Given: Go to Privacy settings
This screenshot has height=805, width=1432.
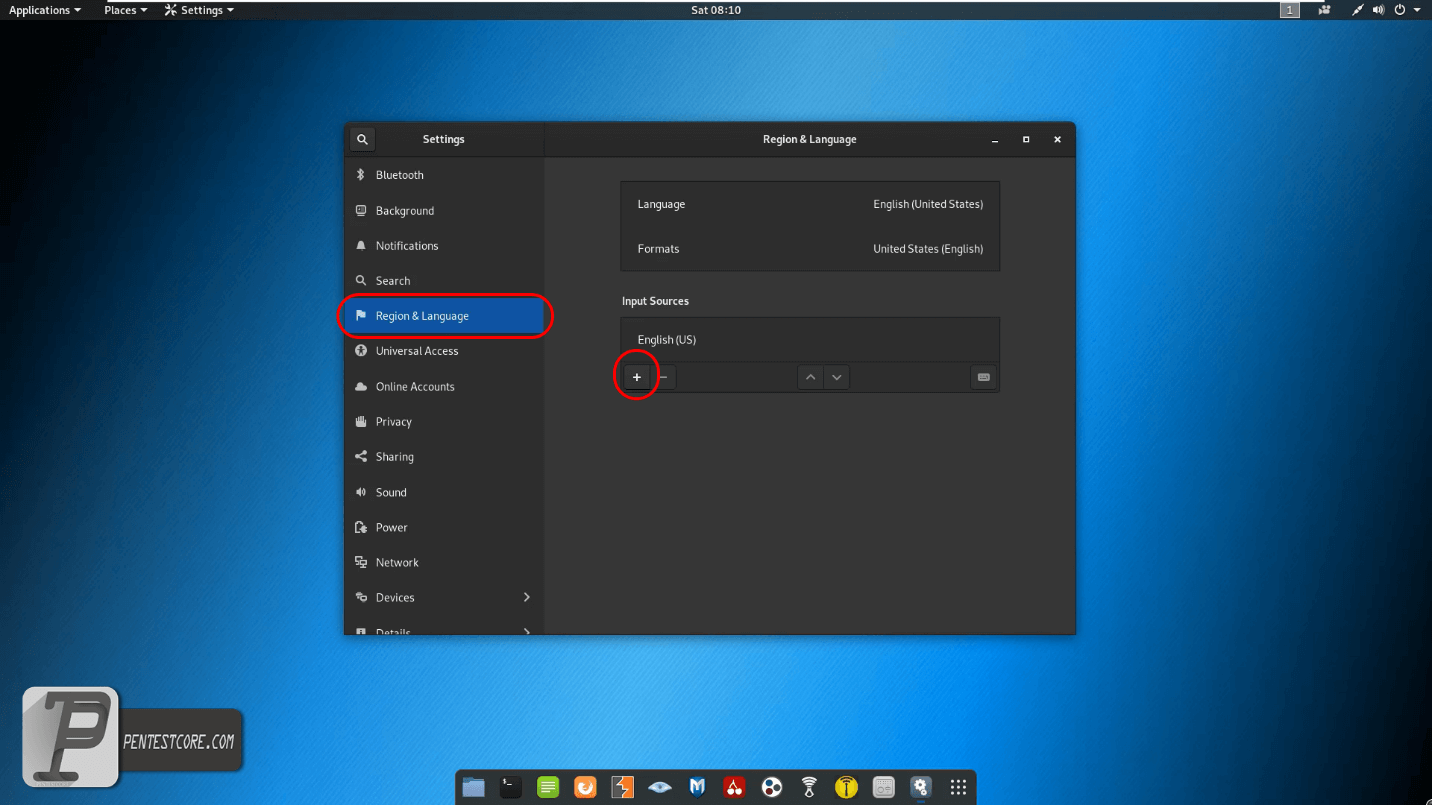Looking at the screenshot, I should 444,422.
